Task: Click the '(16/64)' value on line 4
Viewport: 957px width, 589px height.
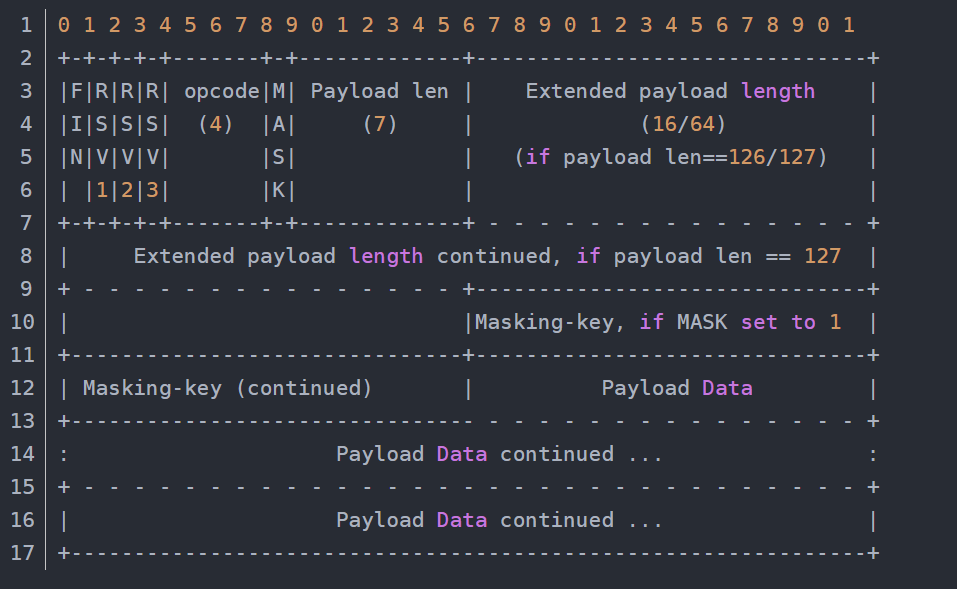Action: (x=684, y=125)
